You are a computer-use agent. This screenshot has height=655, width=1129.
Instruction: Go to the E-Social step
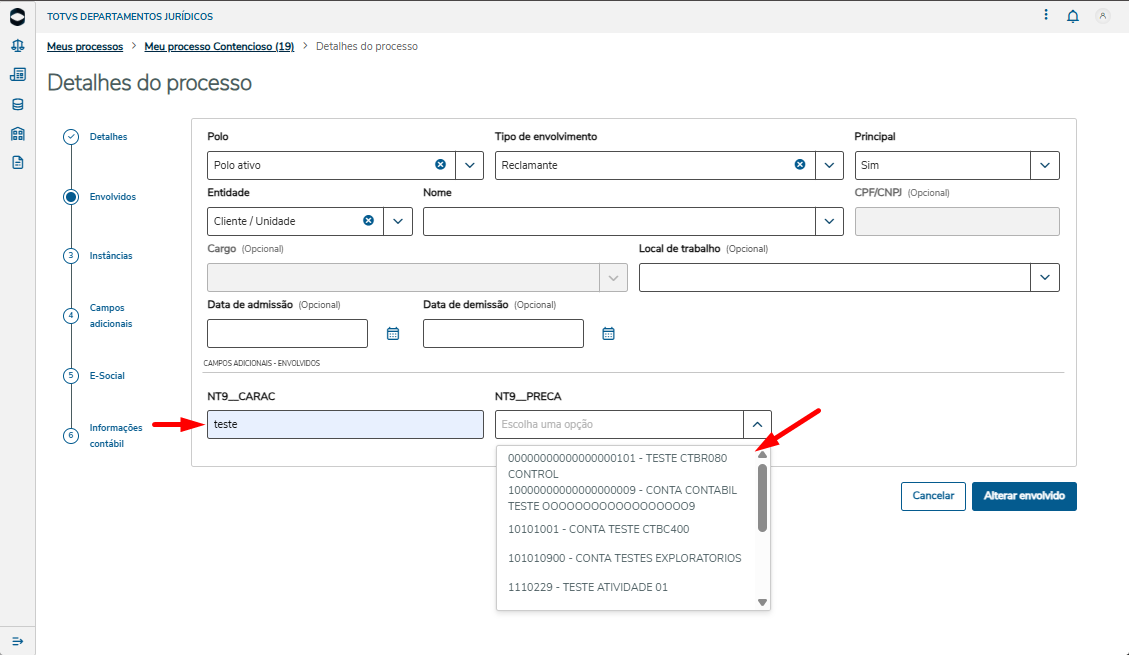click(x=107, y=376)
